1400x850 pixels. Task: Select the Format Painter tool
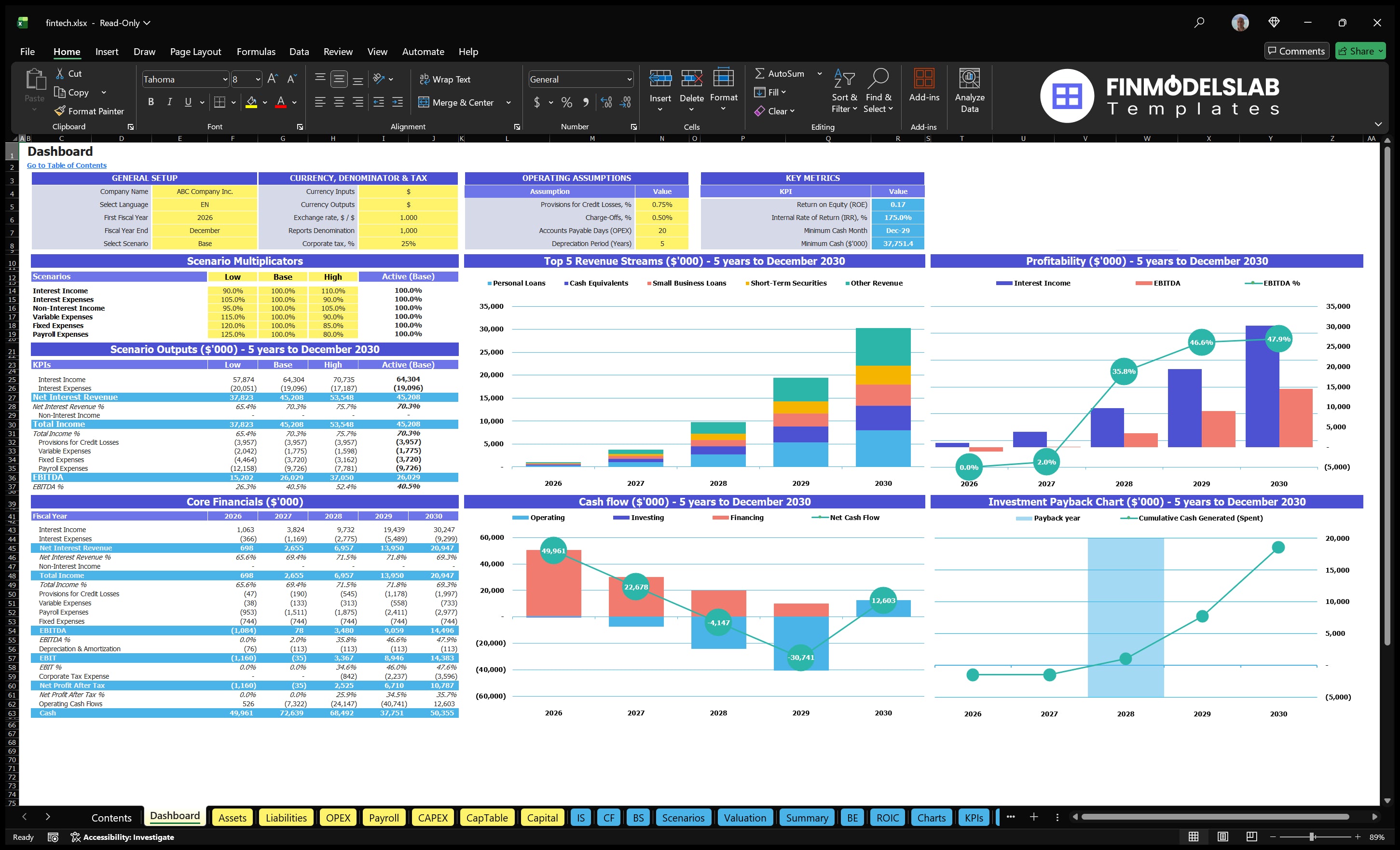coord(89,111)
